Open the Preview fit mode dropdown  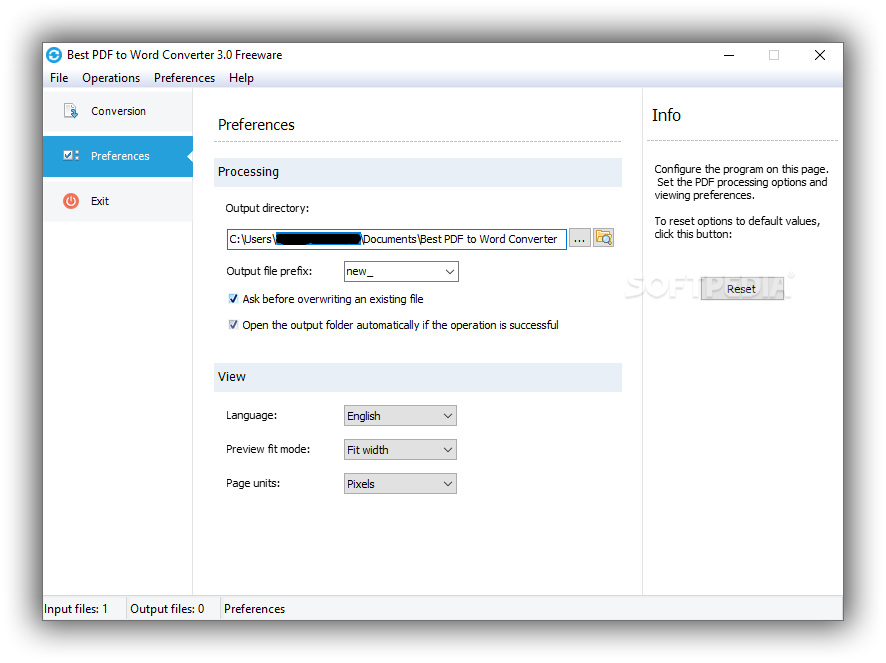coord(400,449)
